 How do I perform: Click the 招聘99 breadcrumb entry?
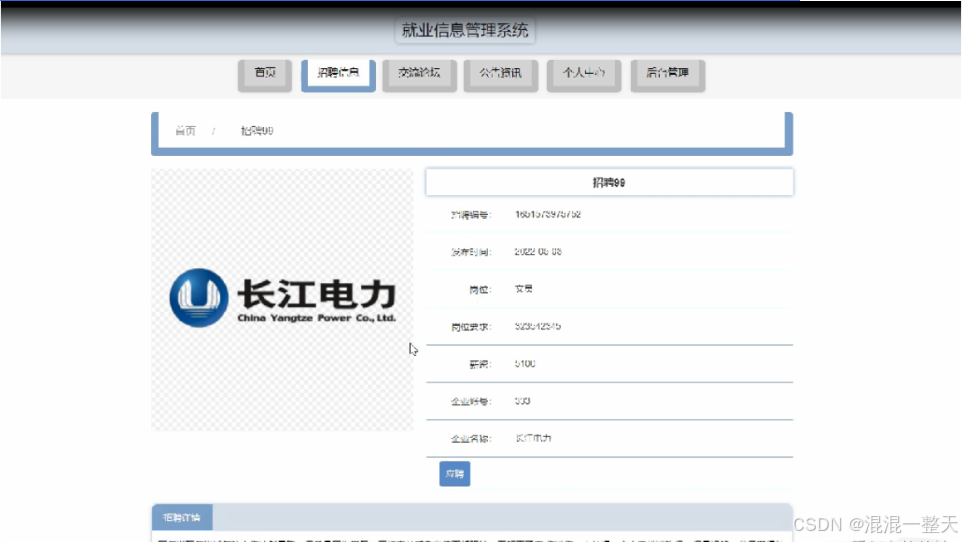tap(257, 131)
